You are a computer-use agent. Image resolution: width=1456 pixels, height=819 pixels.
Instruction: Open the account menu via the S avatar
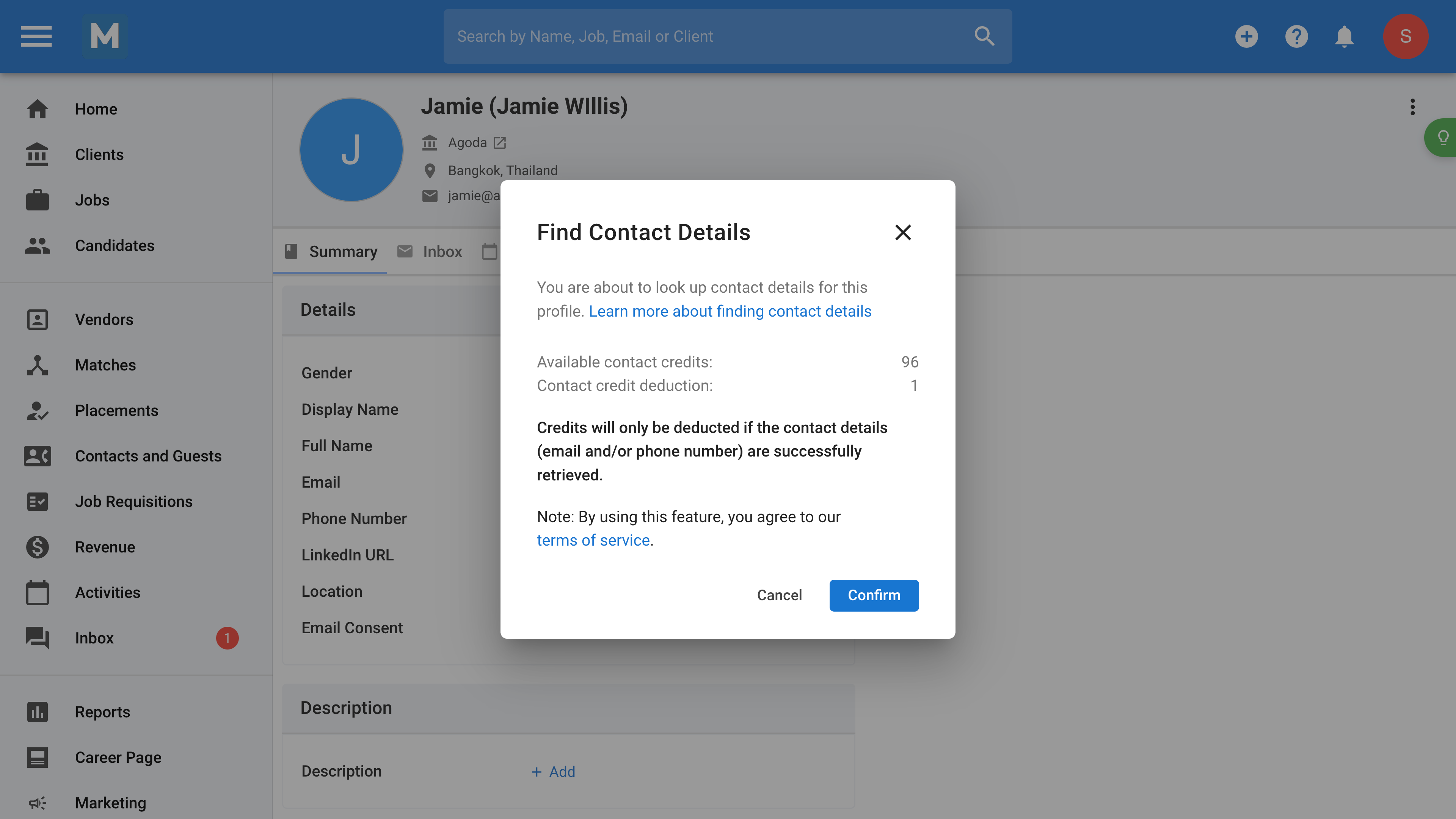(x=1406, y=36)
